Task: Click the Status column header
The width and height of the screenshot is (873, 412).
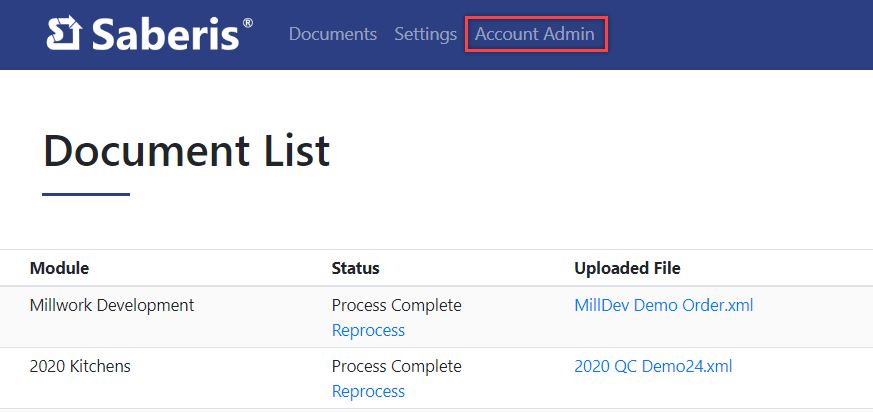Action: [355, 268]
